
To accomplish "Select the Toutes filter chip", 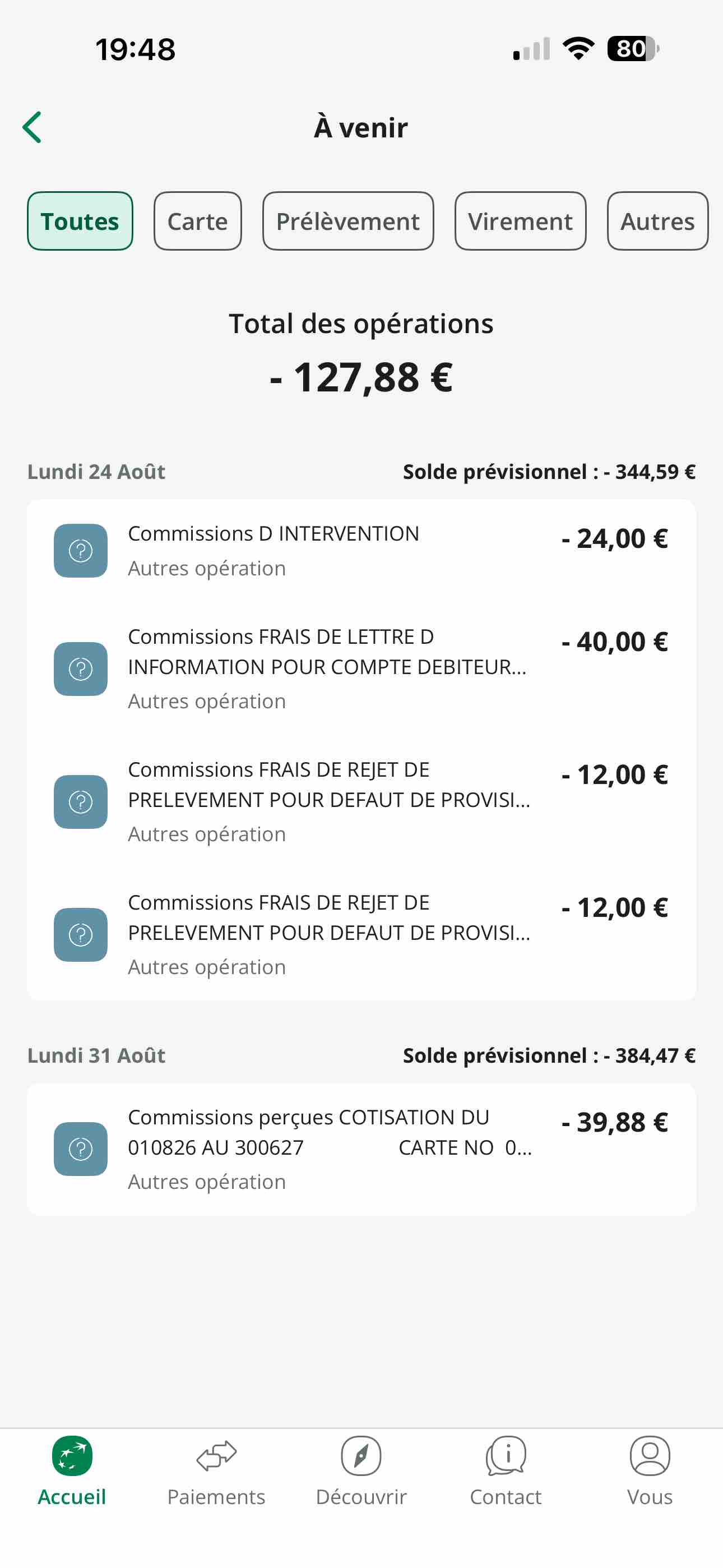I will point(80,221).
